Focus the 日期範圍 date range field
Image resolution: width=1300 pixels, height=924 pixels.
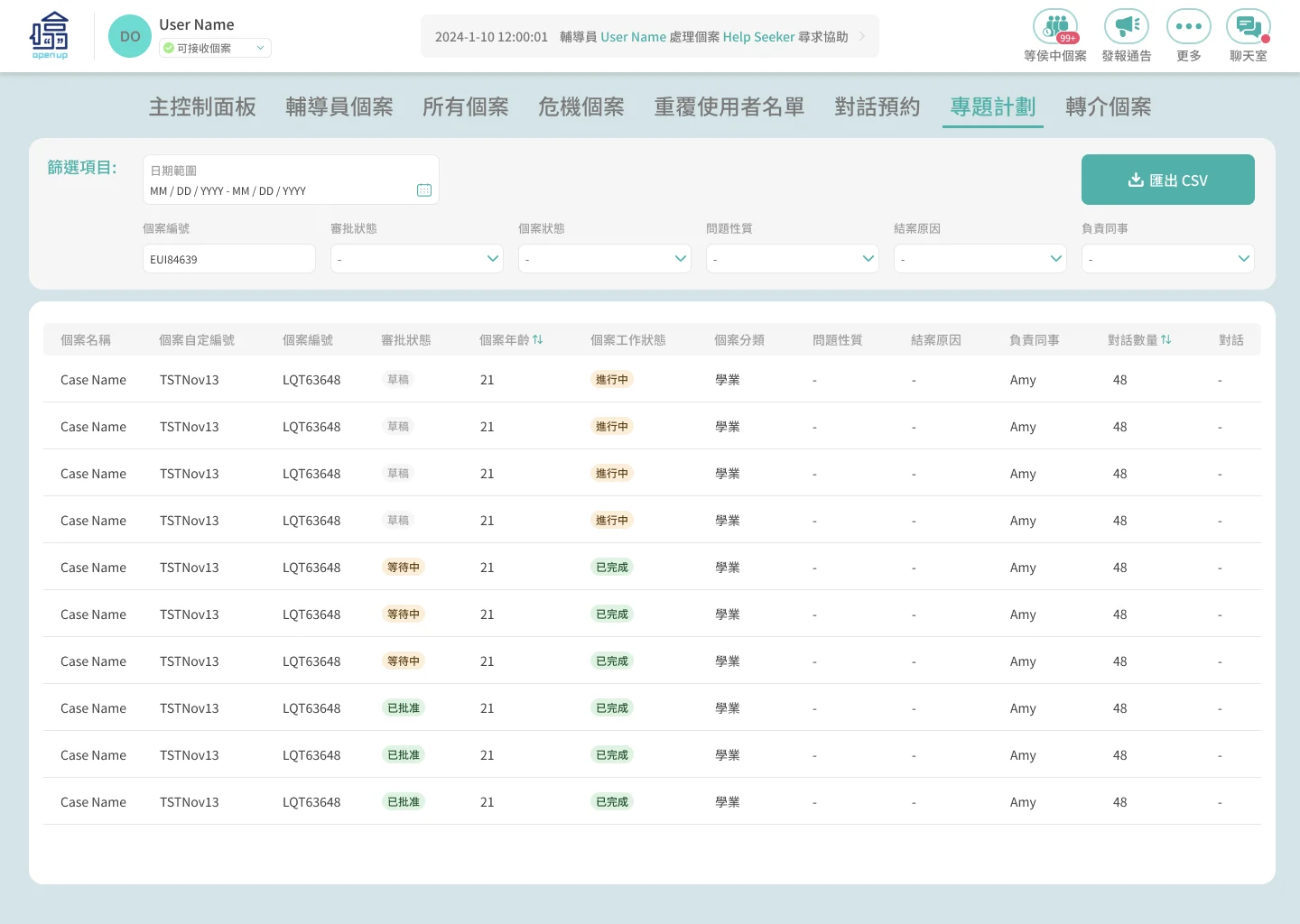click(x=291, y=180)
